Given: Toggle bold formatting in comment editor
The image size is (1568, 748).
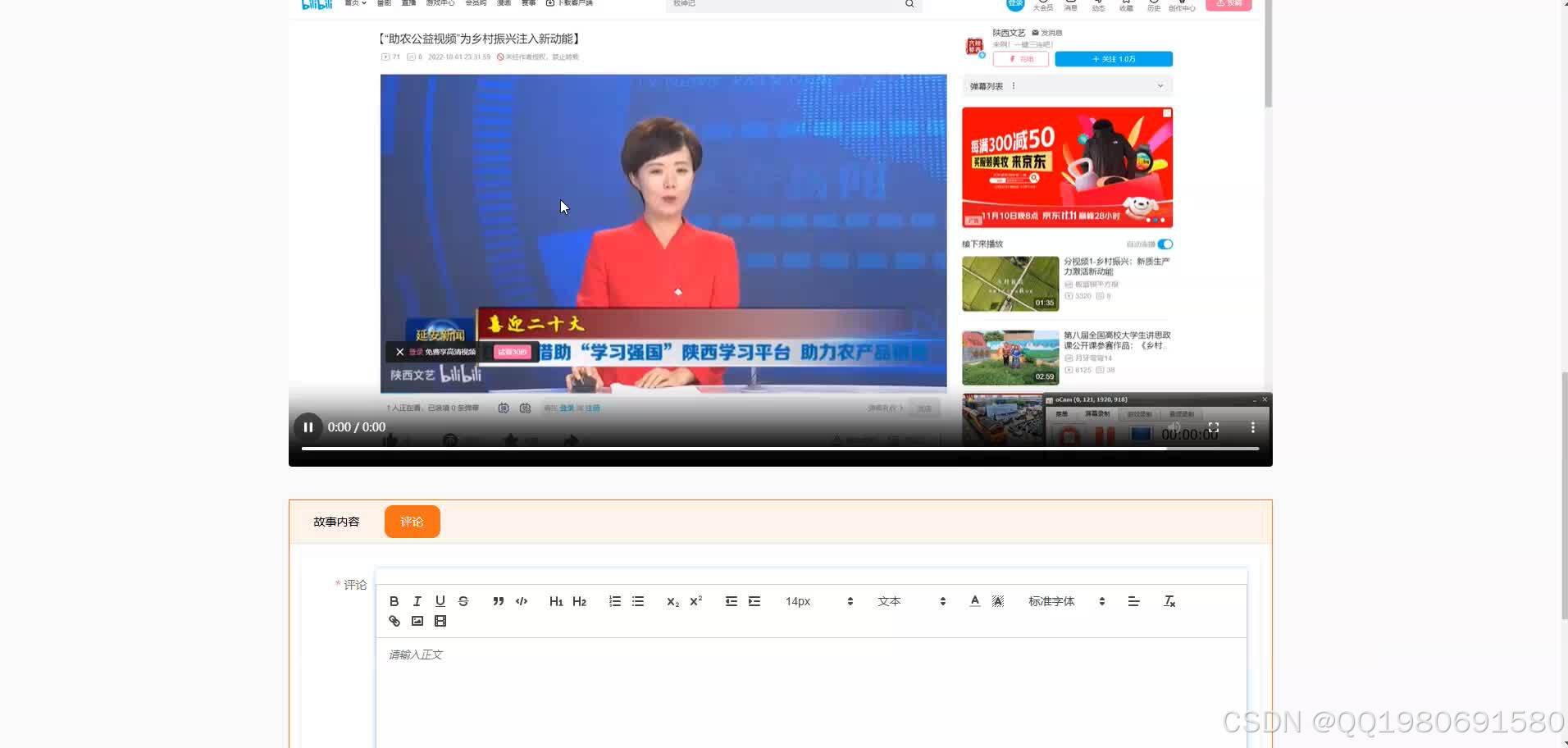Looking at the screenshot, I should 394,601.
